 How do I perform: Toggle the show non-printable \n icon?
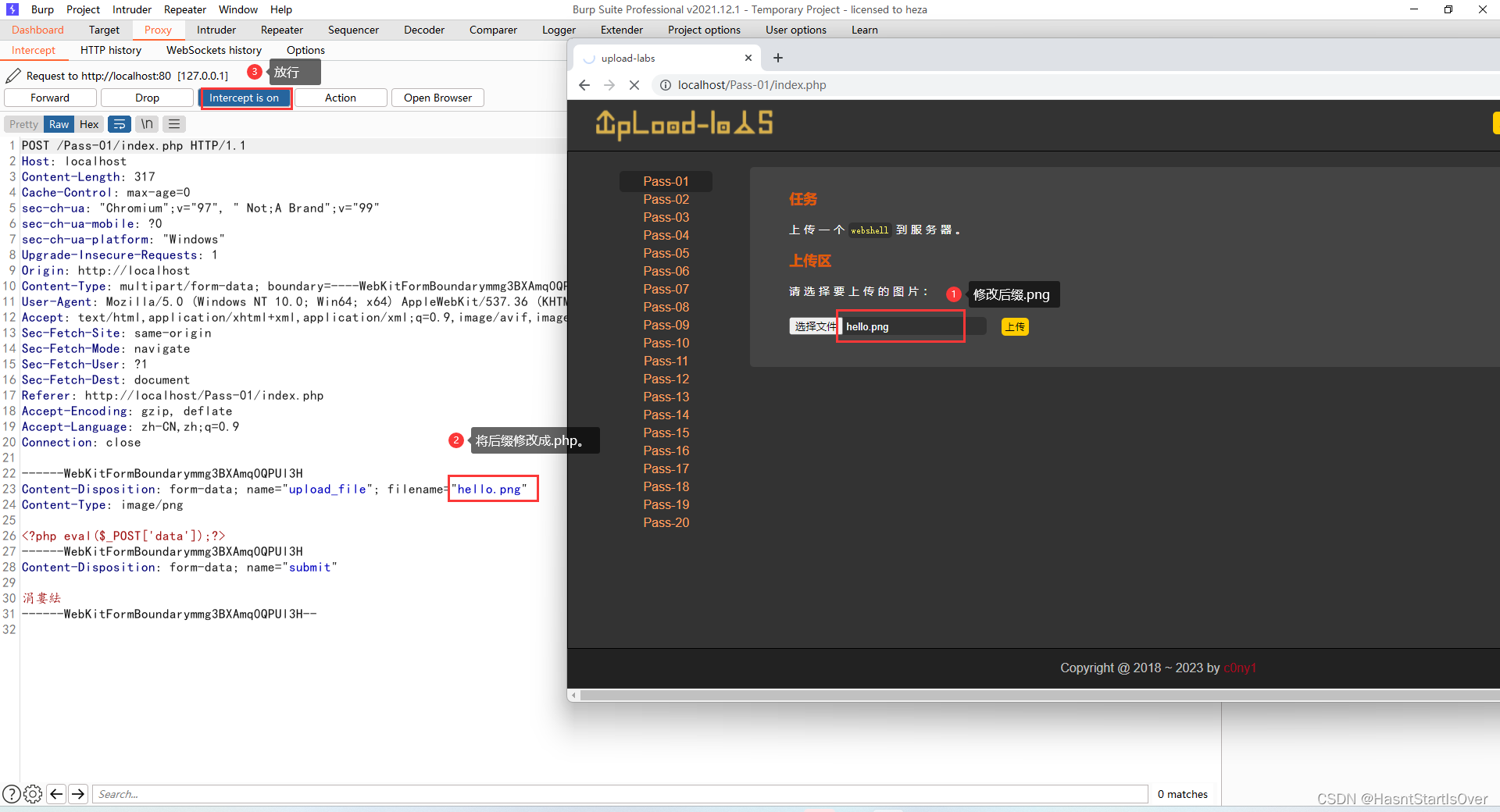click(147, 124)
